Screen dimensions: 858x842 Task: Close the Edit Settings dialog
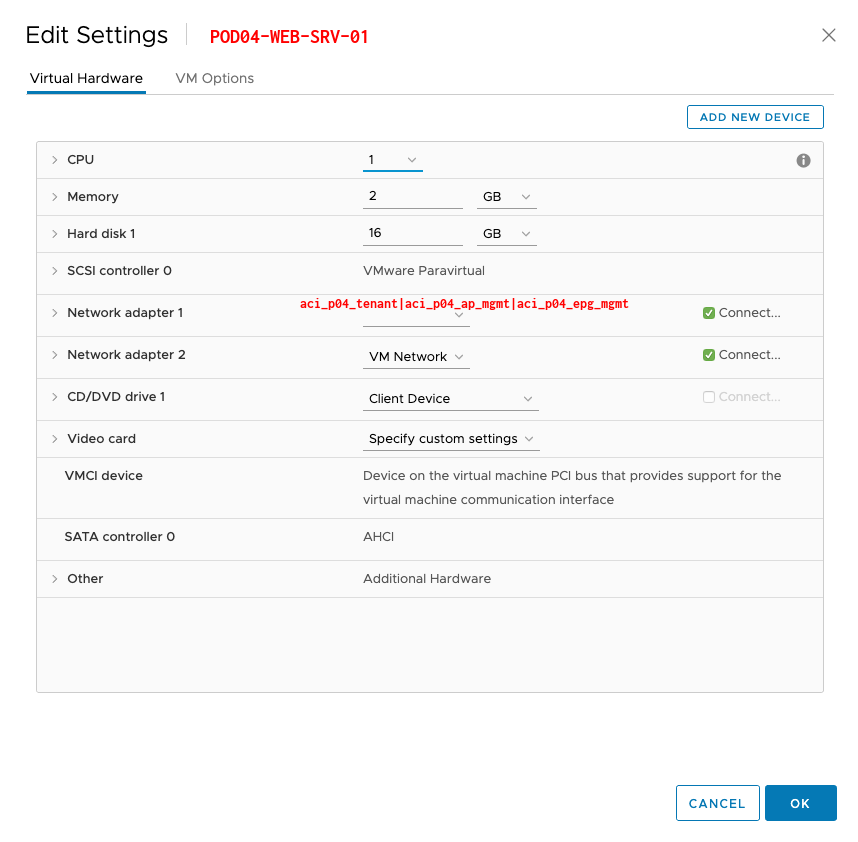[x=828, y=35]
